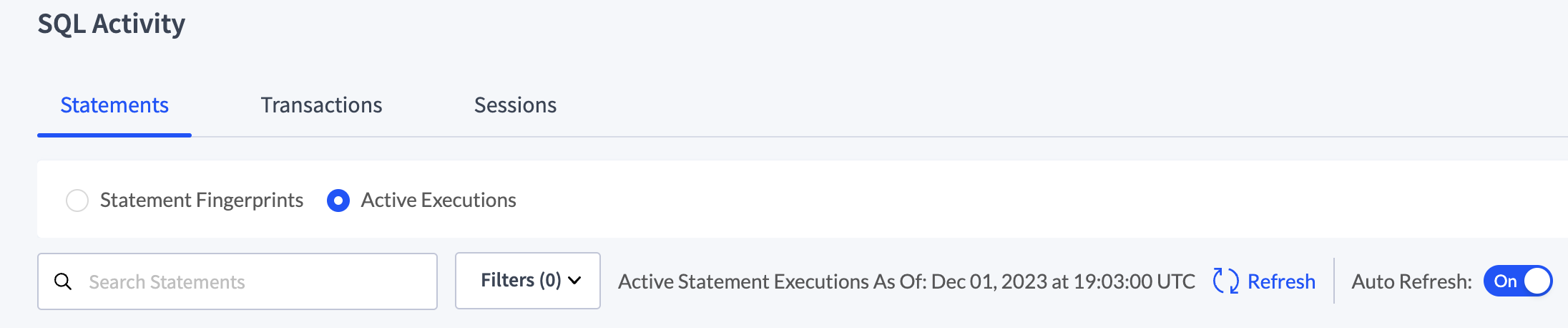The height and width of the screenshot is (328, 1568).
Task: Select the Active Executions radio button
Action: click(x=338, y=201)
